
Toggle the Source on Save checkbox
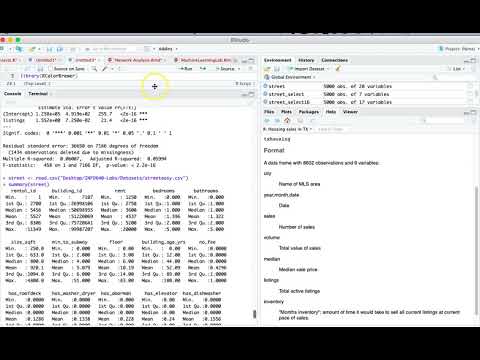[x=51, y=69]
